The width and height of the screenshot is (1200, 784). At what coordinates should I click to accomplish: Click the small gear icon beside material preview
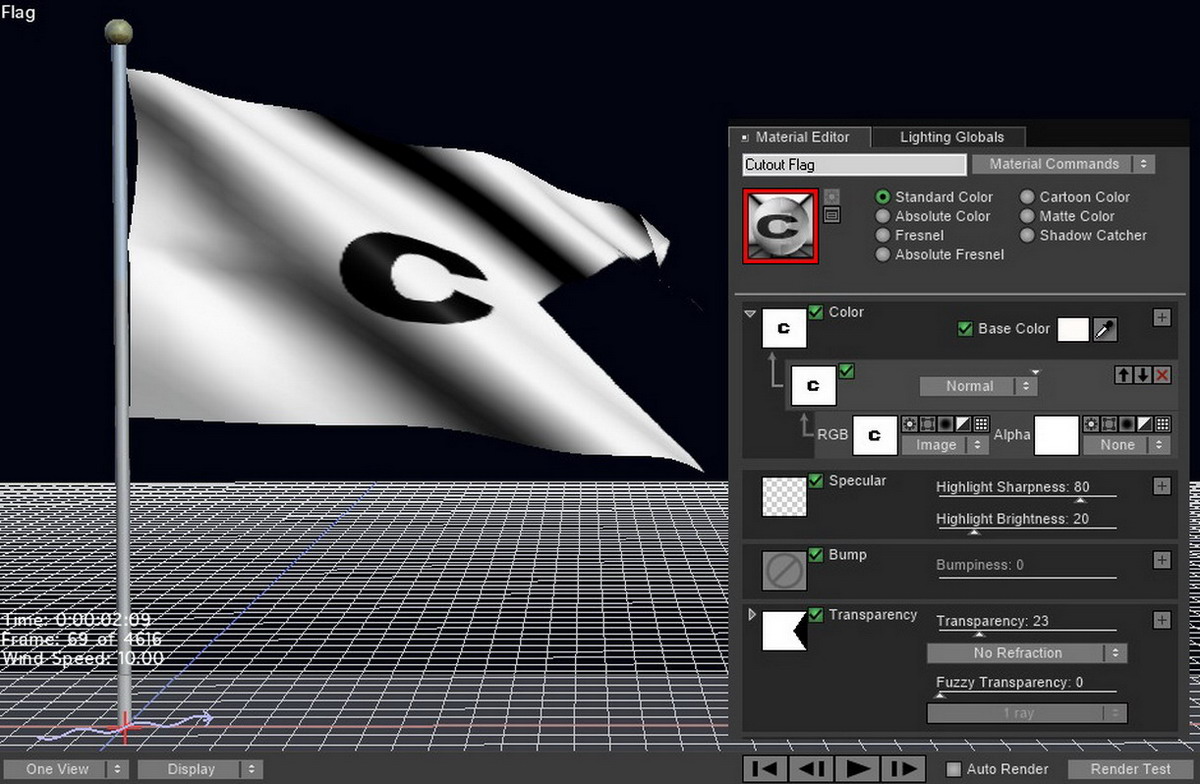[x=832, y=197]
